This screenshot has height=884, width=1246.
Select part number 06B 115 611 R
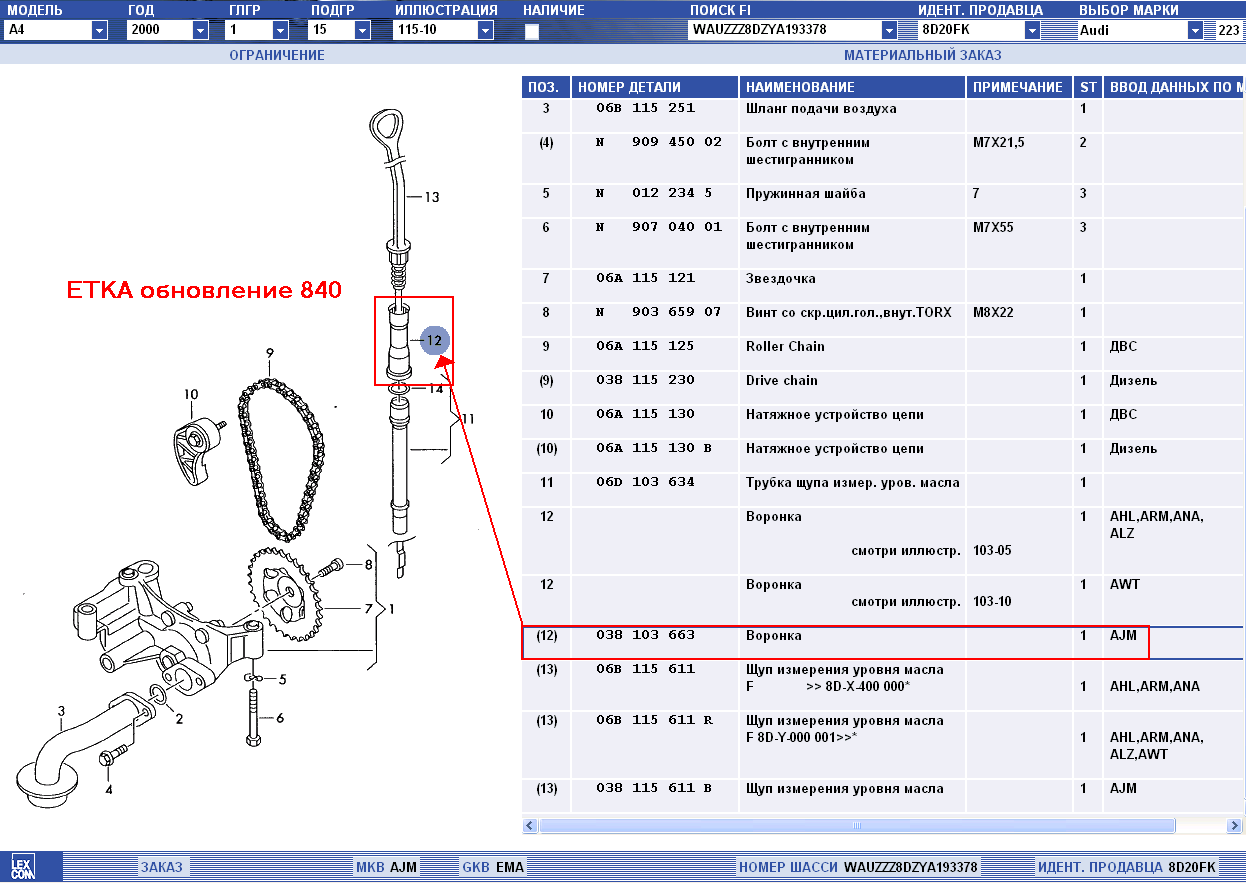pos(654,721)
